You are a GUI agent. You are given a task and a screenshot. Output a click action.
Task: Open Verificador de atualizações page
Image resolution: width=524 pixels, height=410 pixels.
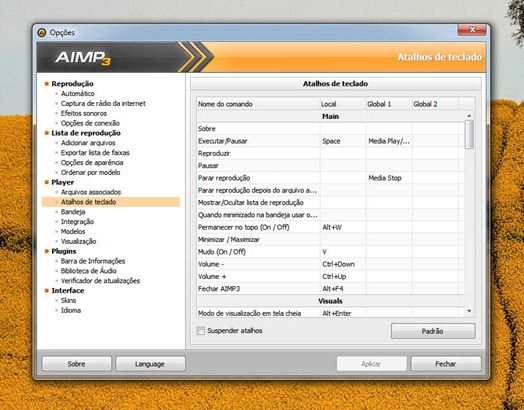click(x=100, y=281)
